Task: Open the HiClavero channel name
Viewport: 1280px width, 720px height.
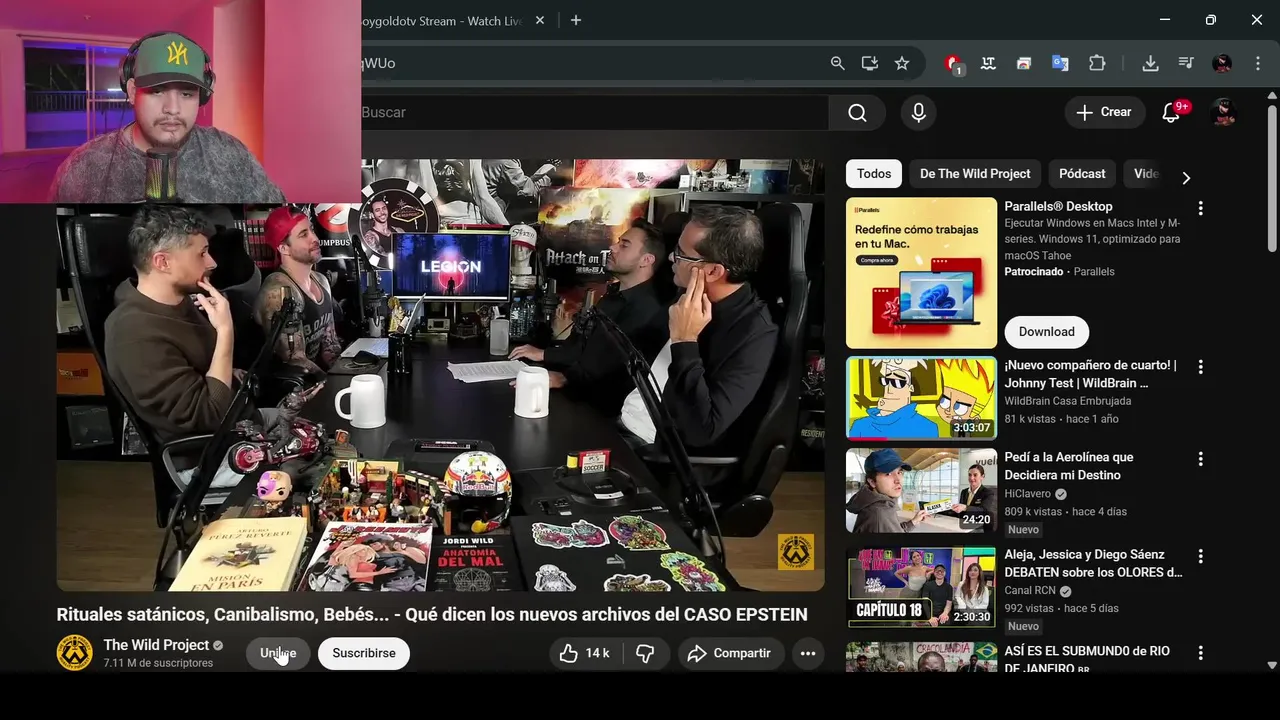Action: (1027, 494)
